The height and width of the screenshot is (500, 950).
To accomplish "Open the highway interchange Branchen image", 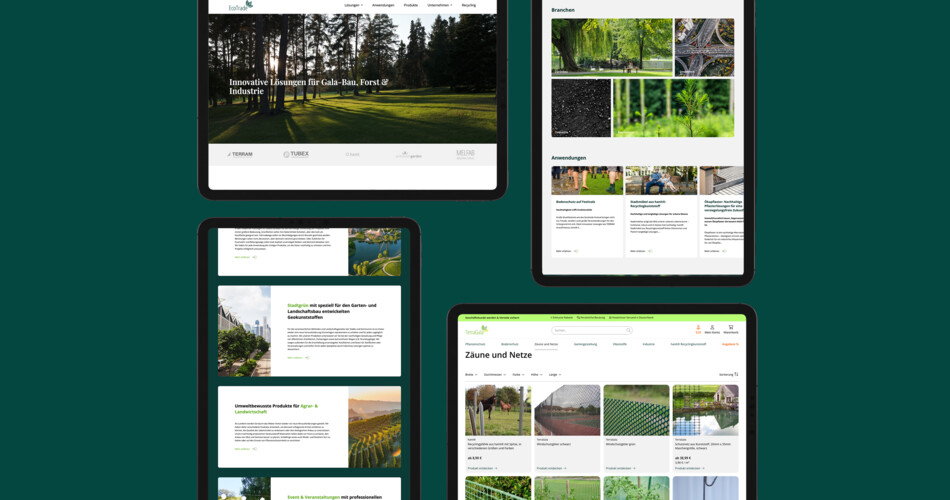I will 704,47.
